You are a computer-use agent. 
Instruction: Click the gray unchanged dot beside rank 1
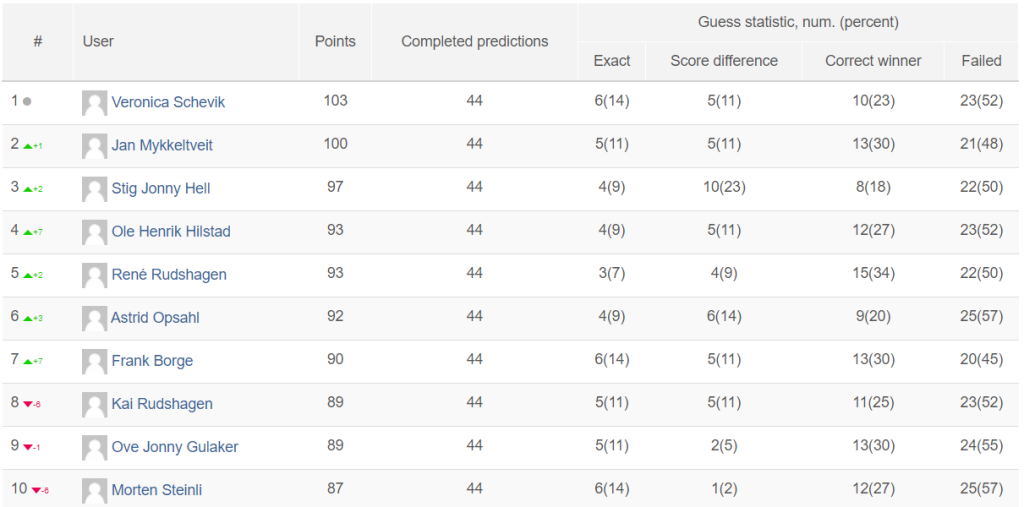point(27,102)
